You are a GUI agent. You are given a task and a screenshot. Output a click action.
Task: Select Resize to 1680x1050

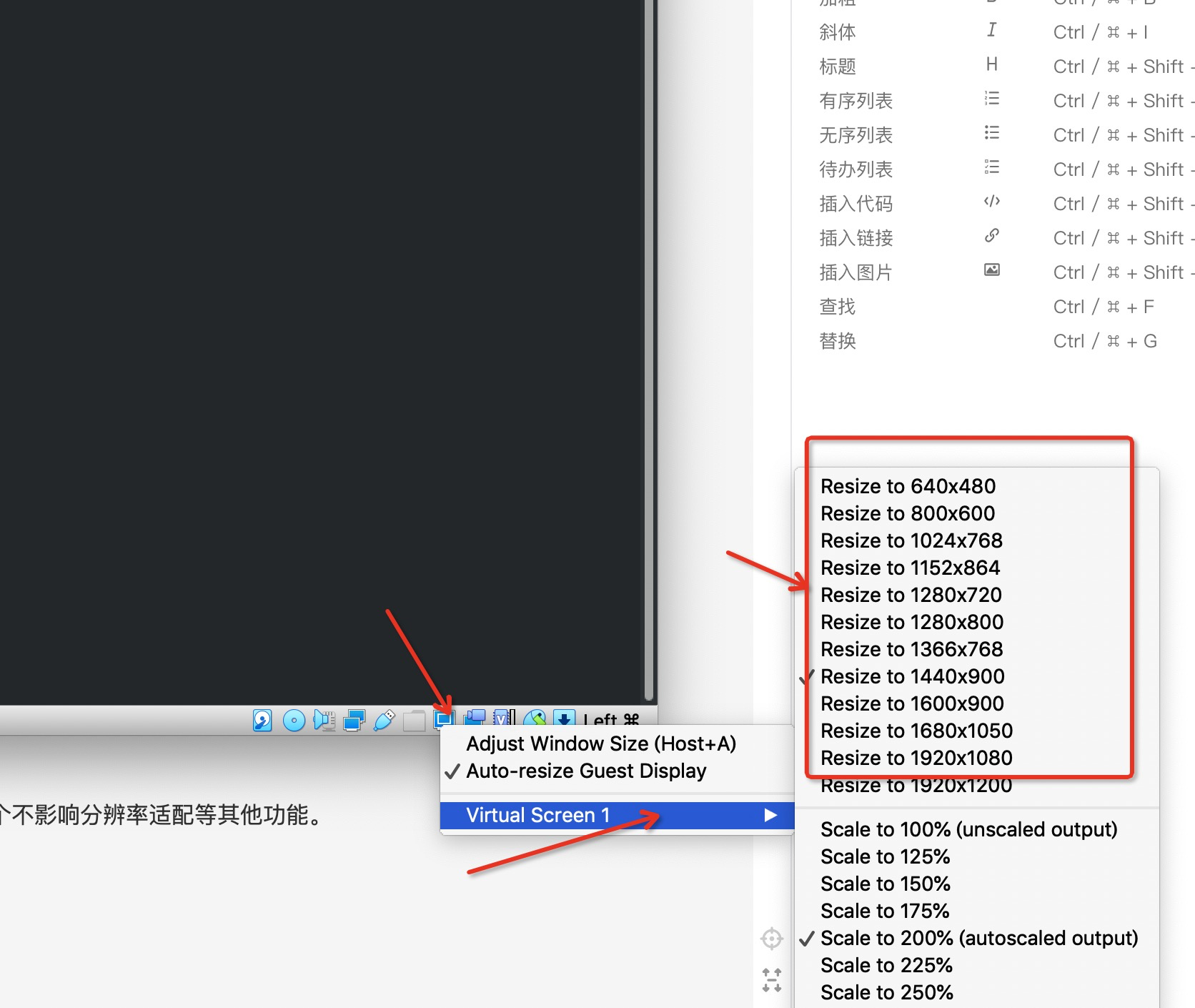976,731
